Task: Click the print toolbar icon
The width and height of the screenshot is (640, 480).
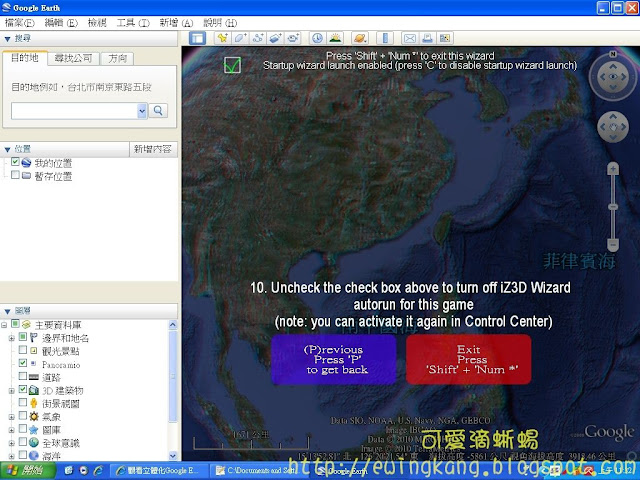Action: pos(427,38)
